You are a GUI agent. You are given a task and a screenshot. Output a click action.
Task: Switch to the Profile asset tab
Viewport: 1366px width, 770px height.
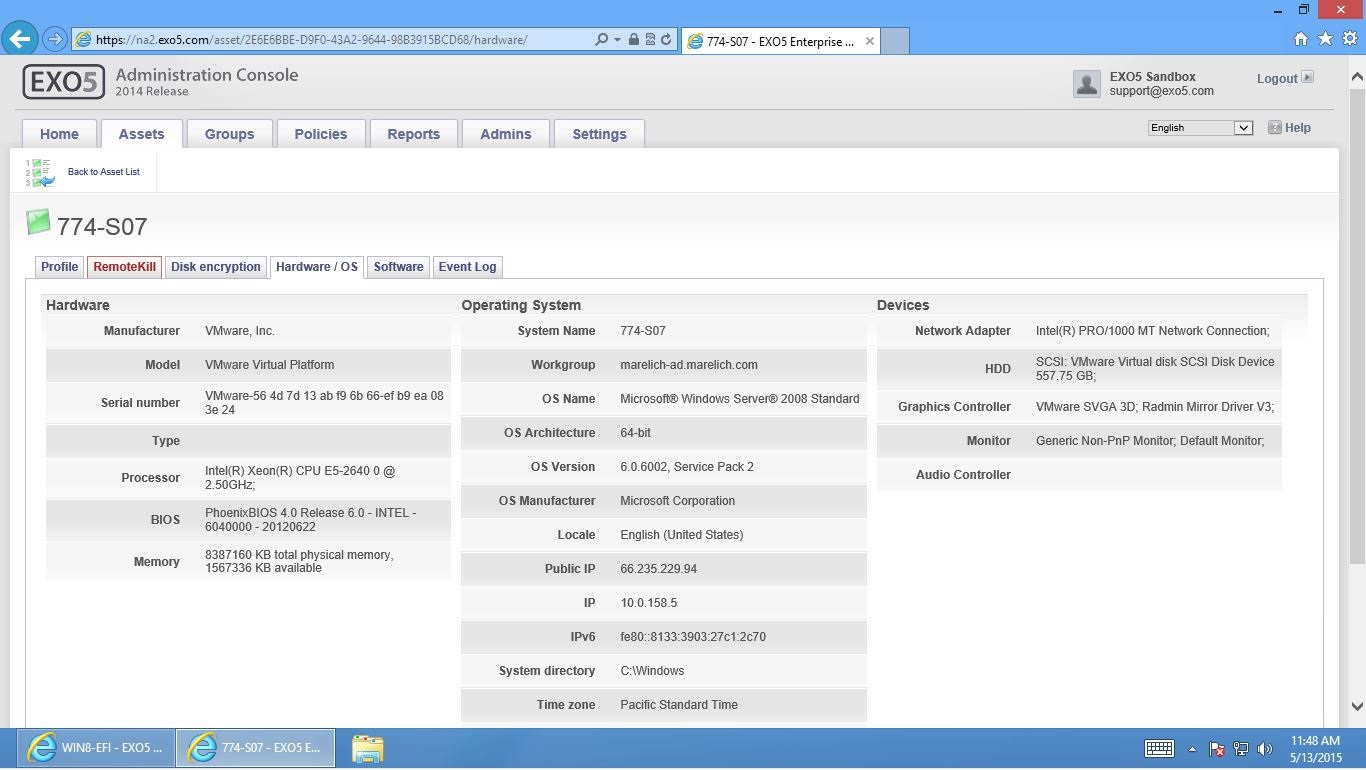coord(59,267)
